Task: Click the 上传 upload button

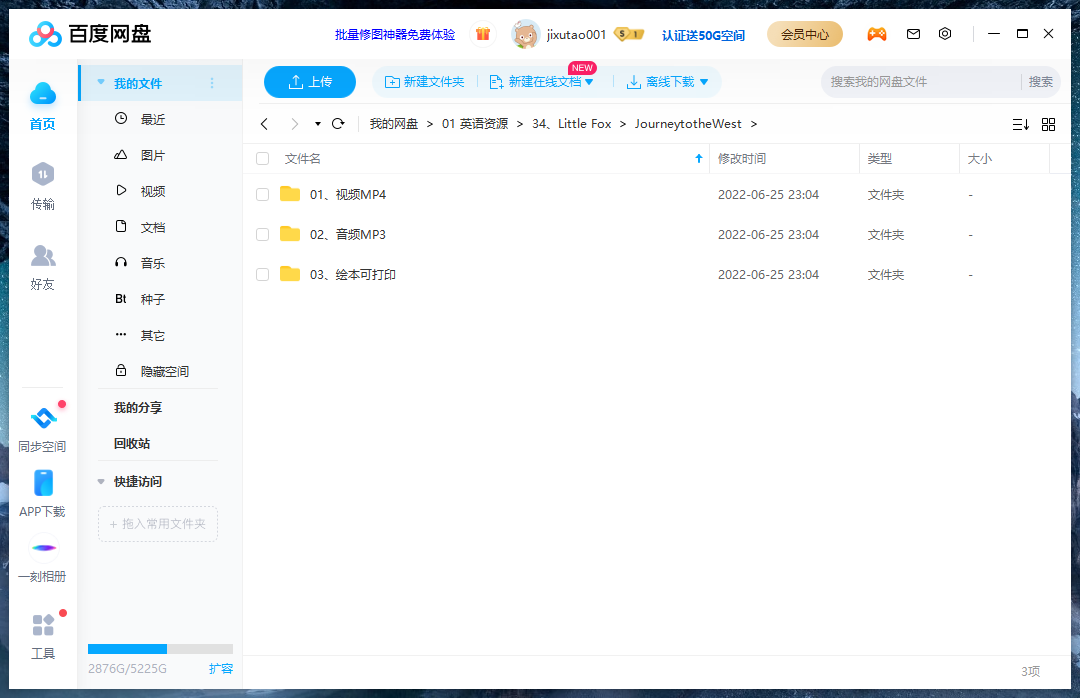Action: point(310,82)
